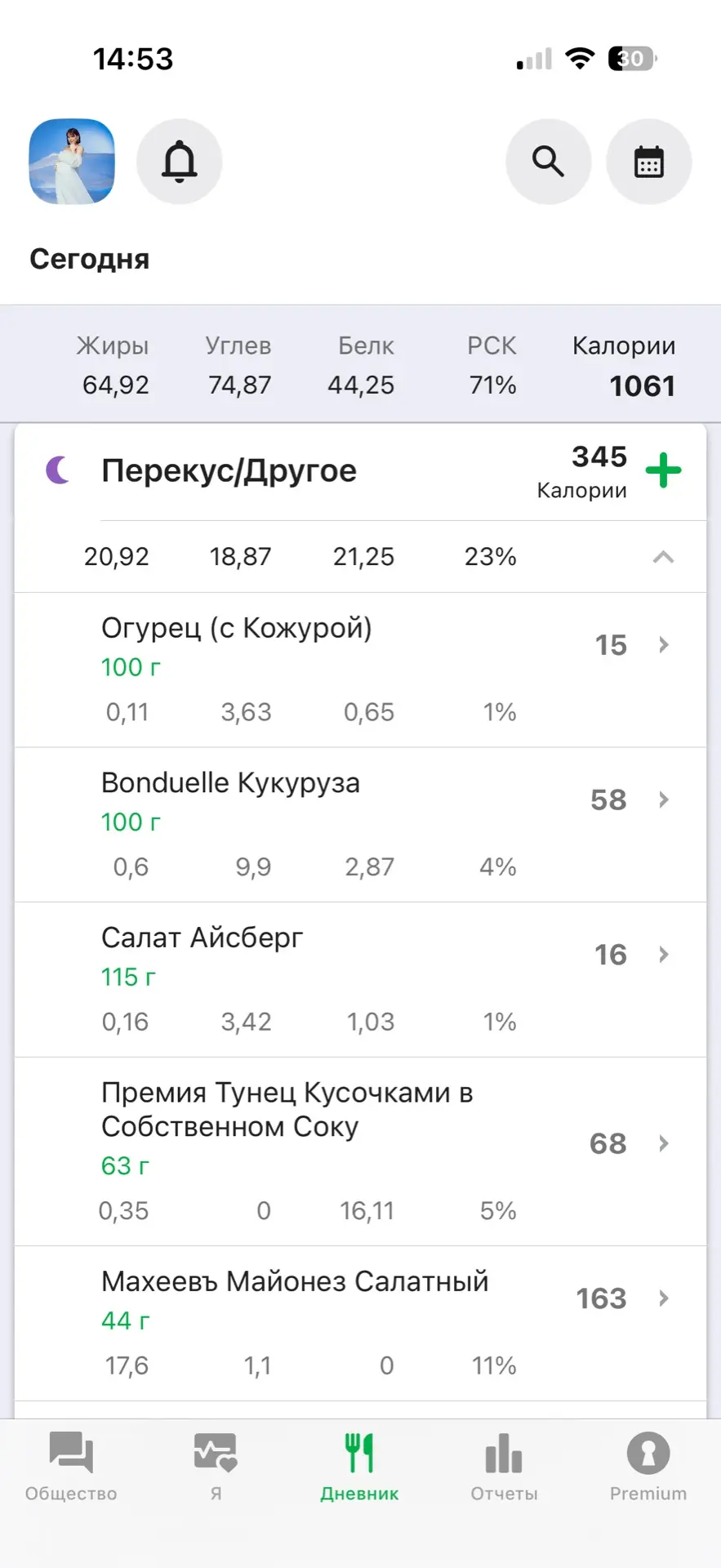The height and width of the screenshot is (1568, 721).
Task: Tap the search magnifier icon
Action: [x=548, y=162]
